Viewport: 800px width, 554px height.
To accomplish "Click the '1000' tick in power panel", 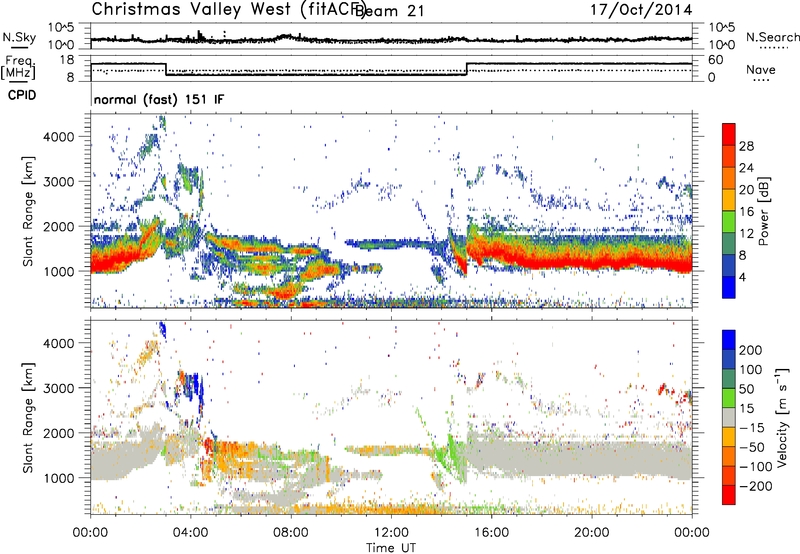I will pos(59,271).
